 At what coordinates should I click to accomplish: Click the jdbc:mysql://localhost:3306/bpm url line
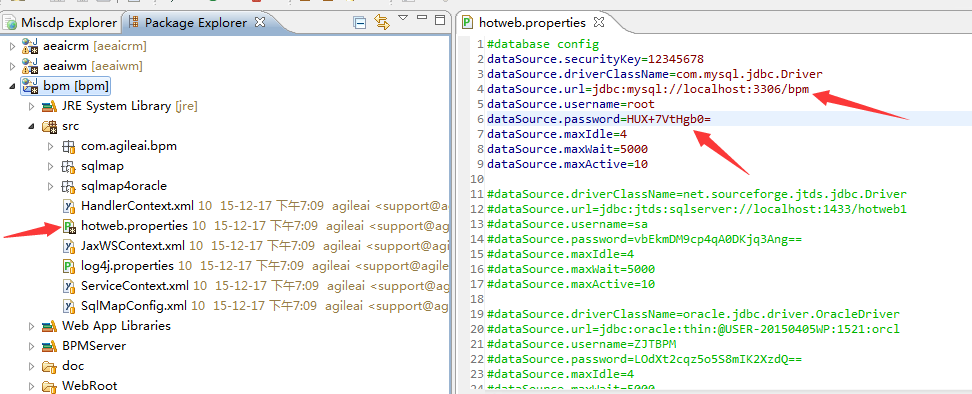click(648, 89)
